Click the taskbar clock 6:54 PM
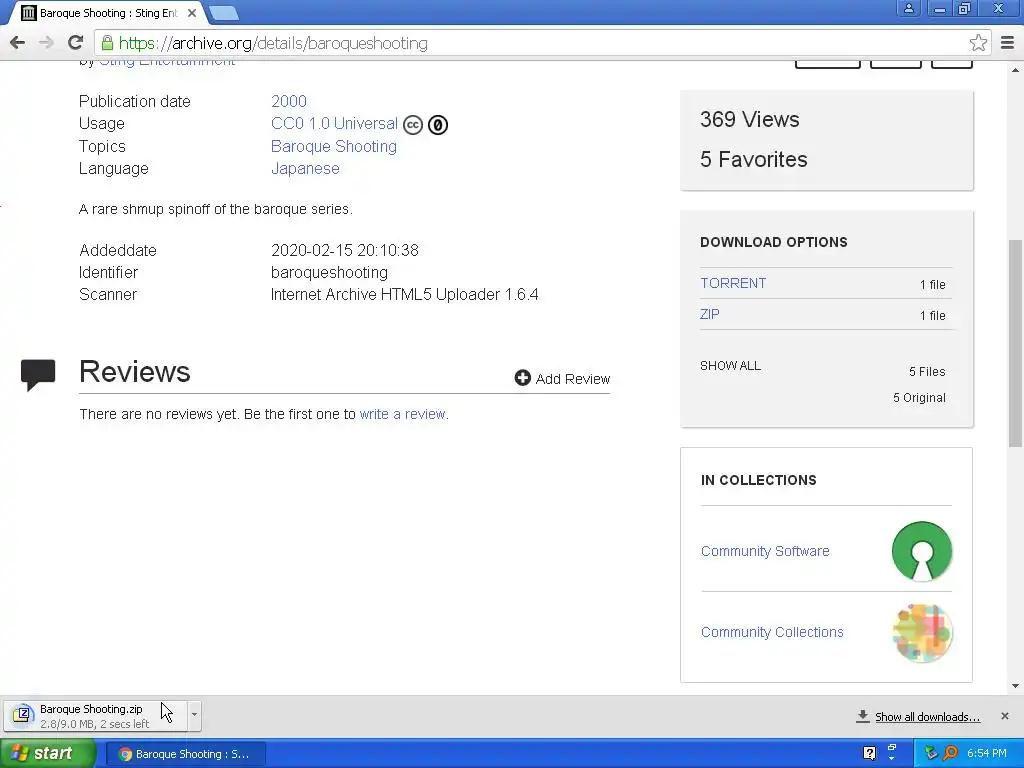 click(x=987, y=753)
